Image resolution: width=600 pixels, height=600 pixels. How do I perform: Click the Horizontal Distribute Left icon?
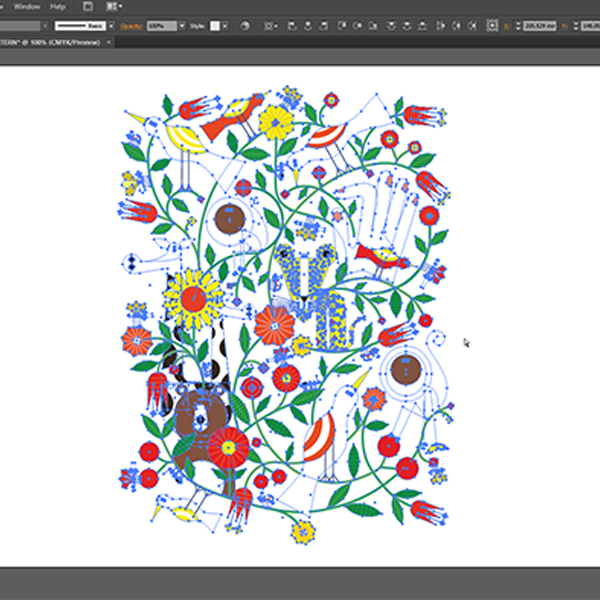point(443,24)
